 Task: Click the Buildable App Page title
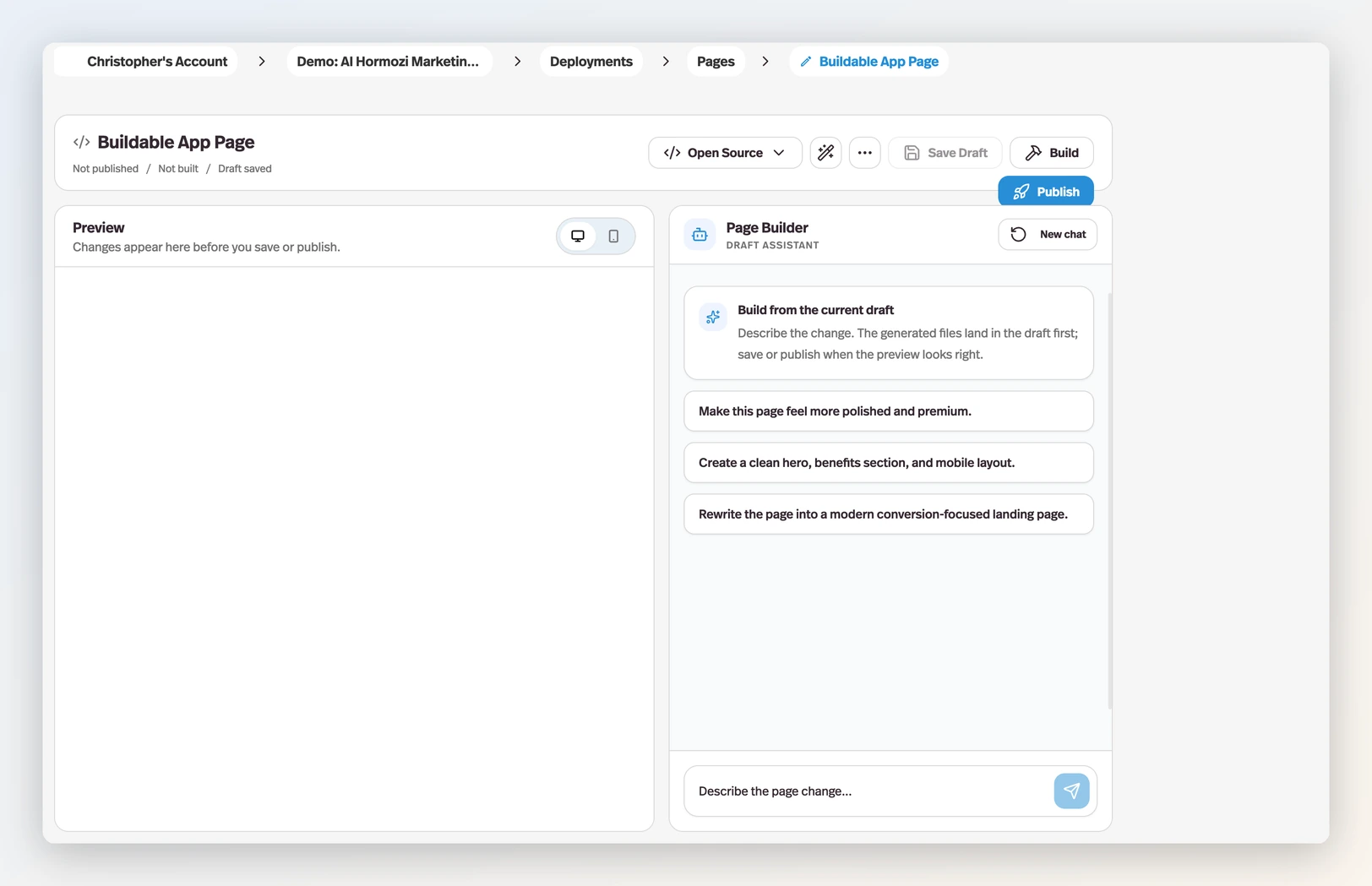click(x=176, y=142)
